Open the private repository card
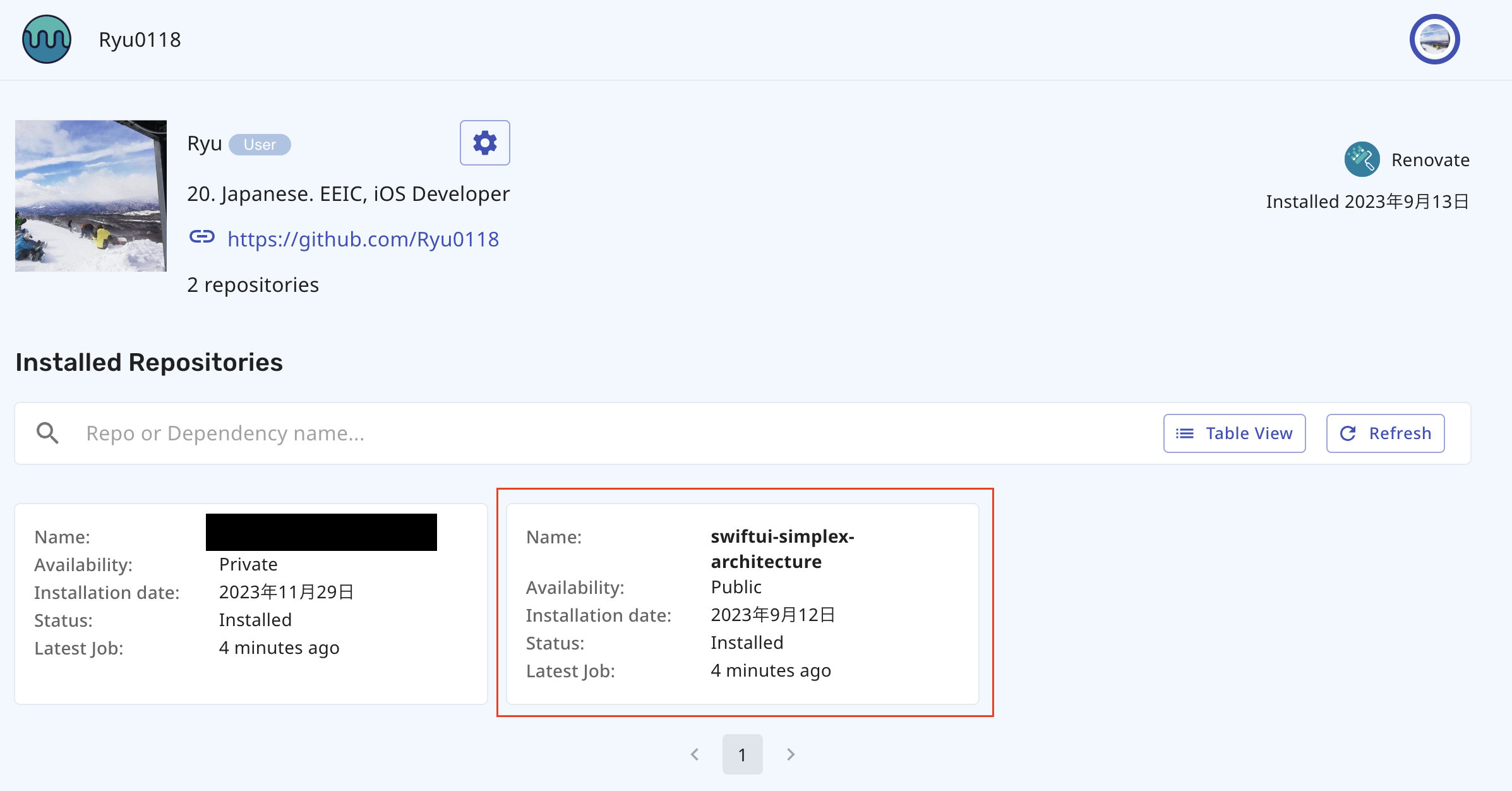Screen dimensions: 1512x791 (x=251, y=603)
